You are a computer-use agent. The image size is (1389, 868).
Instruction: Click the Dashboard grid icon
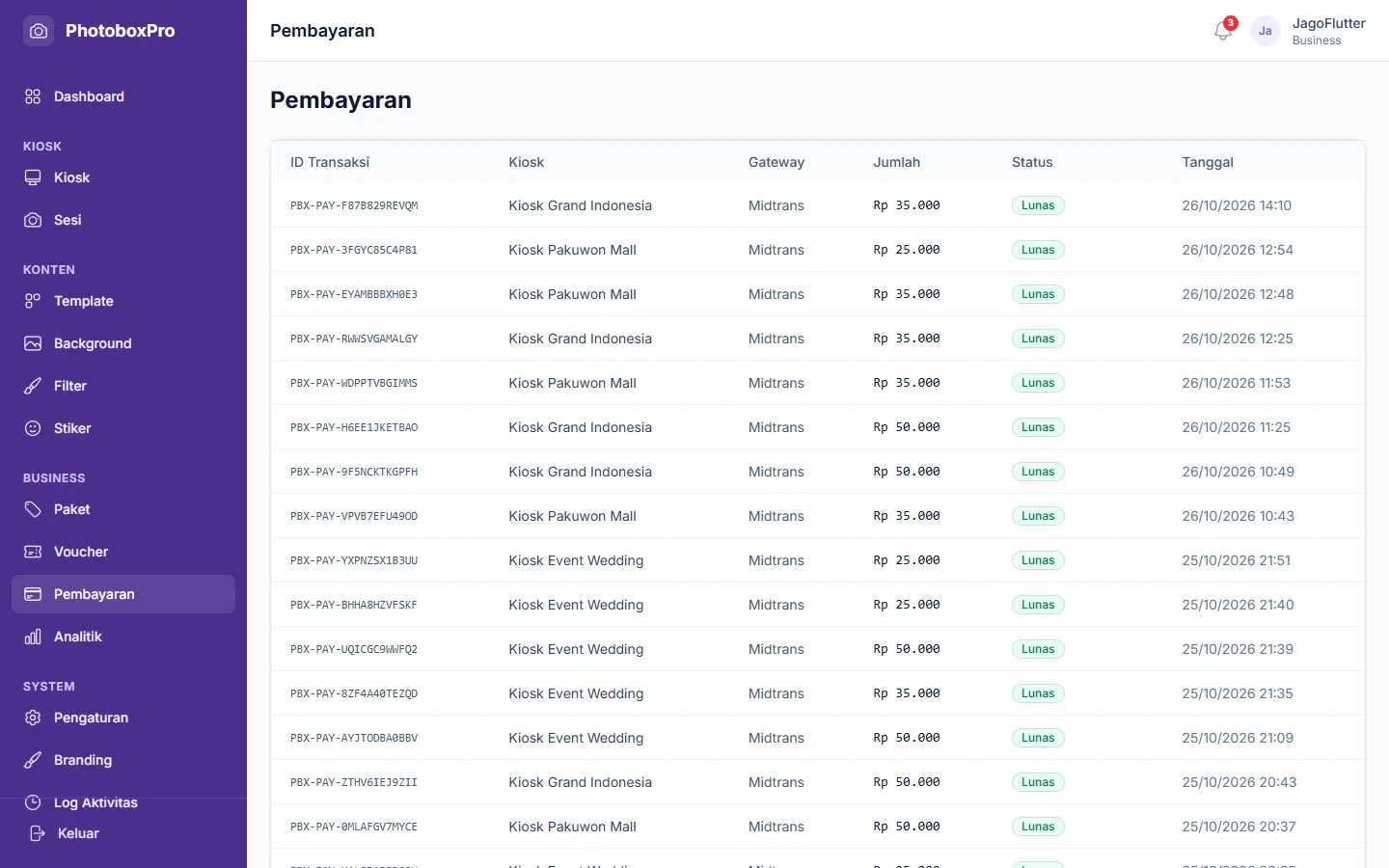tap(33, 96)
